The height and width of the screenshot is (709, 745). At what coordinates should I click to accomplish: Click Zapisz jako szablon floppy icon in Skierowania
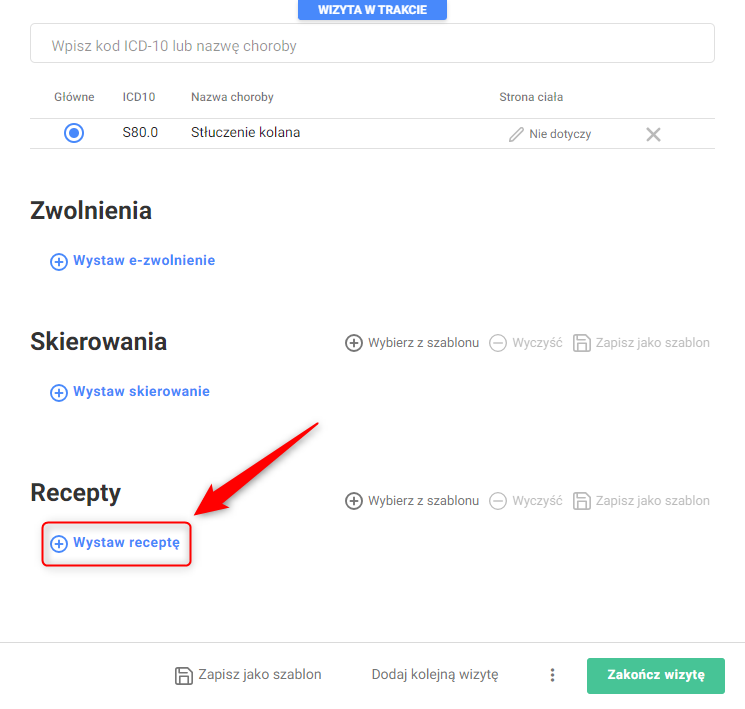pyautogui.click(x=582, y=343)
